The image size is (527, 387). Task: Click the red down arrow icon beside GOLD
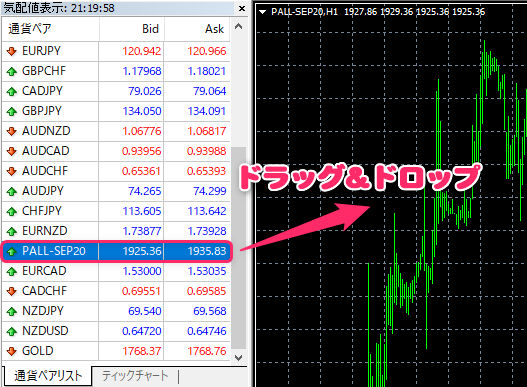click(x=12, y=351)
